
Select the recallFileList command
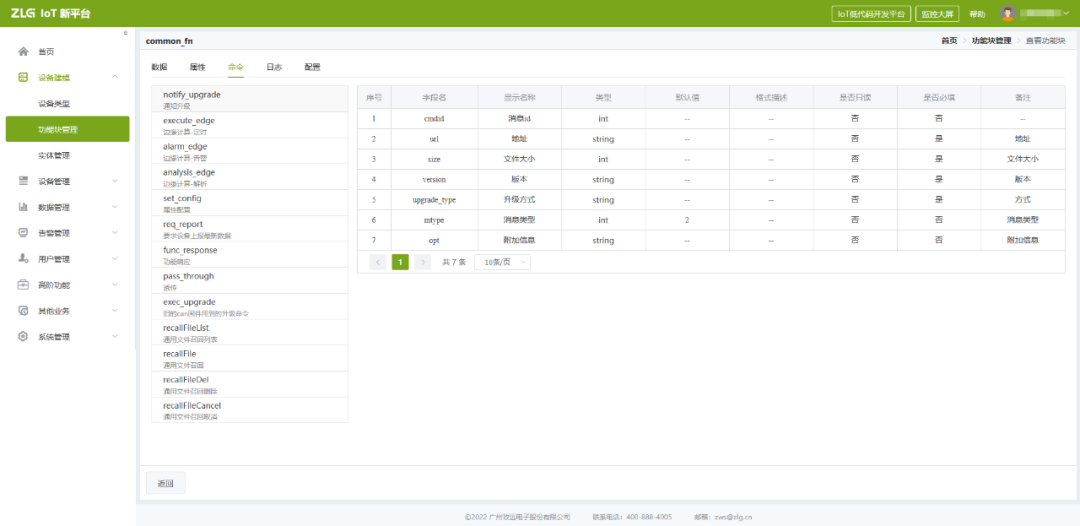(250, 333)
